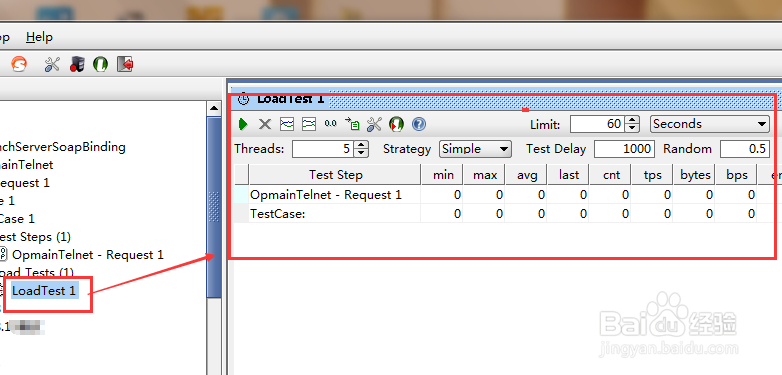Click the bps column header

pyautogui.click(x=736, y=175)
